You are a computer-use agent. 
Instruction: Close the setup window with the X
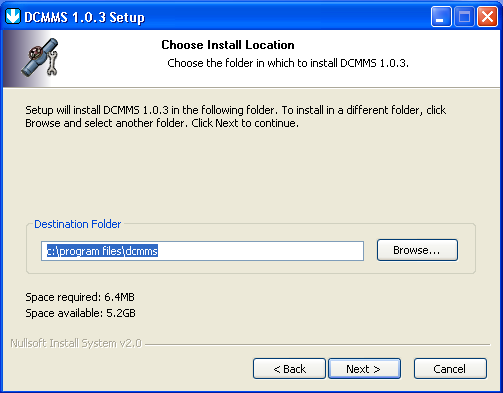pyautogui.click(x=487, y=17)
